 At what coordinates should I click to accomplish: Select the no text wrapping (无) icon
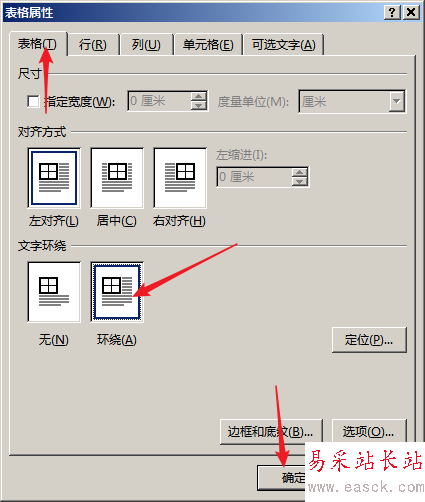point(54,292)
